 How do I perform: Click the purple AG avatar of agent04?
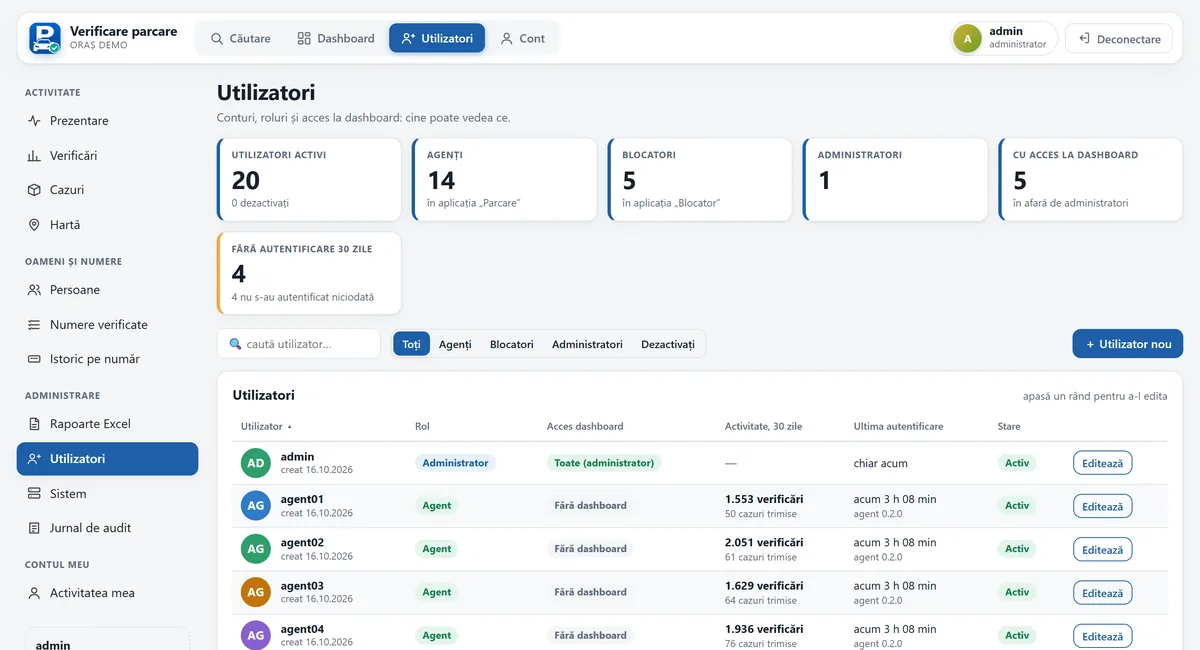(256, 635)
